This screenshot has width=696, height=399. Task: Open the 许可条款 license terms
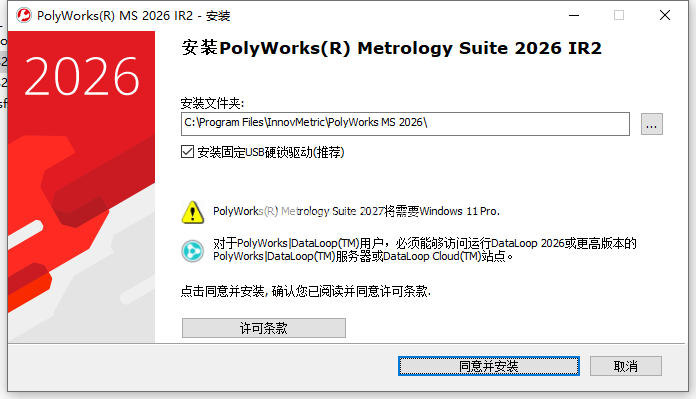click(264, 328)
